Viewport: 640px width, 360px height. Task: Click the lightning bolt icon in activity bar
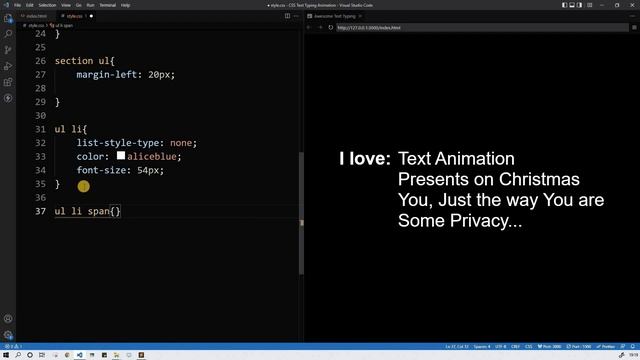(8, 98)
